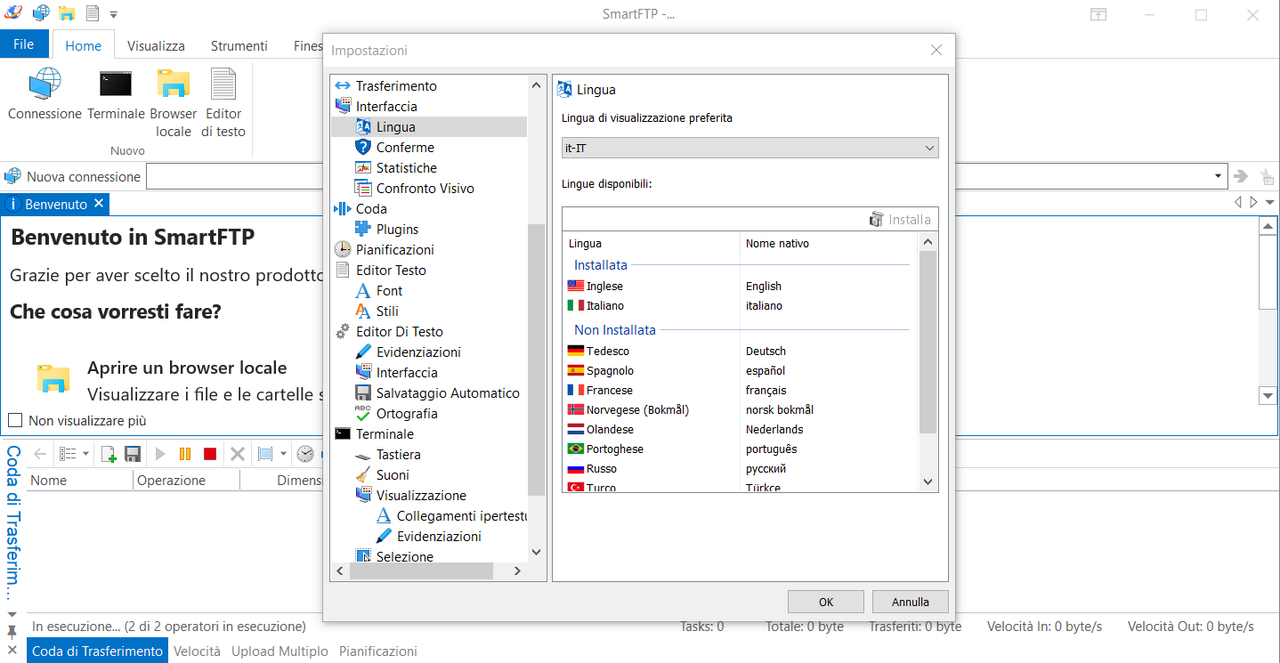Click the local browser folder in quick access toolbar
The image size is (1280, 663).
click(67, 14)
